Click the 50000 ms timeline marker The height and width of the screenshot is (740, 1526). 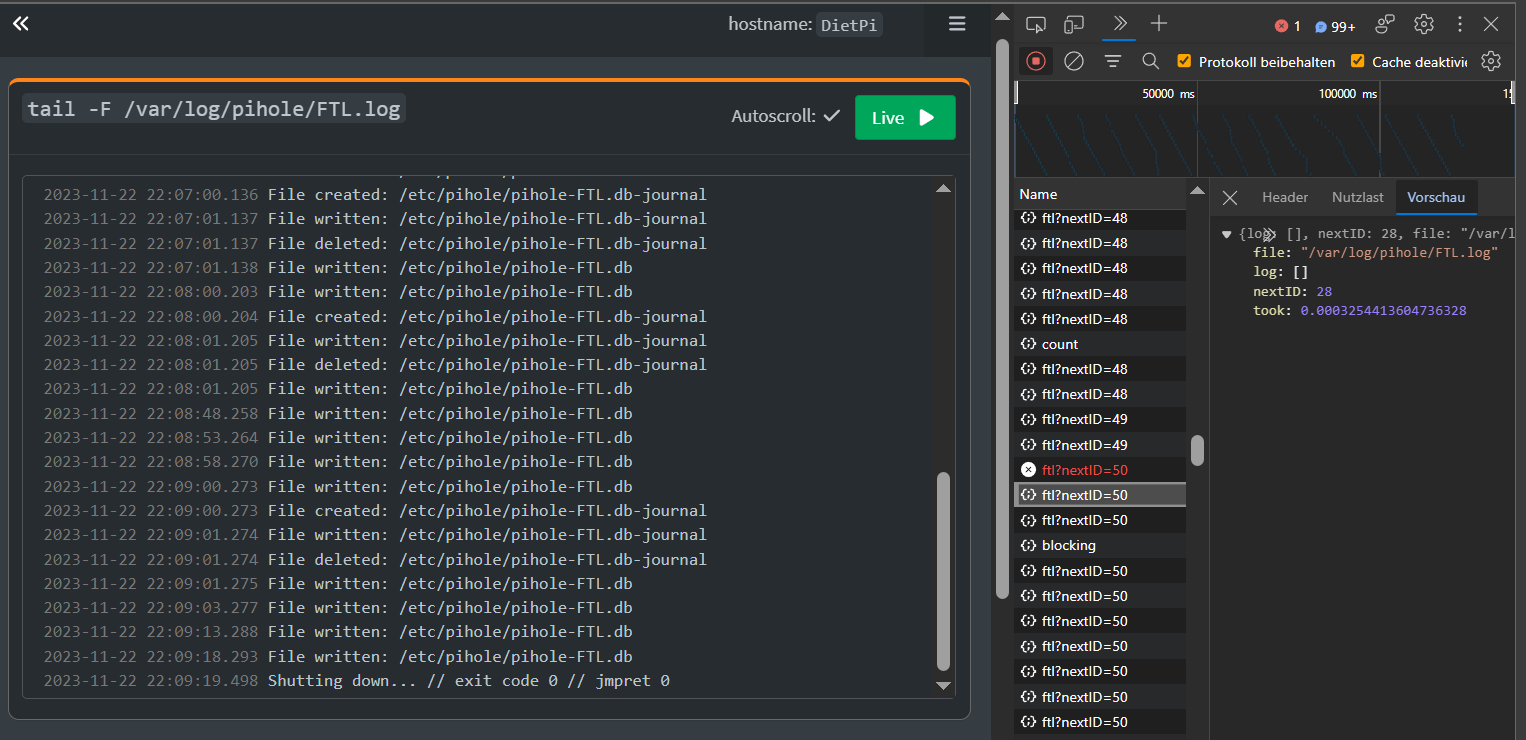[1168, 93]
